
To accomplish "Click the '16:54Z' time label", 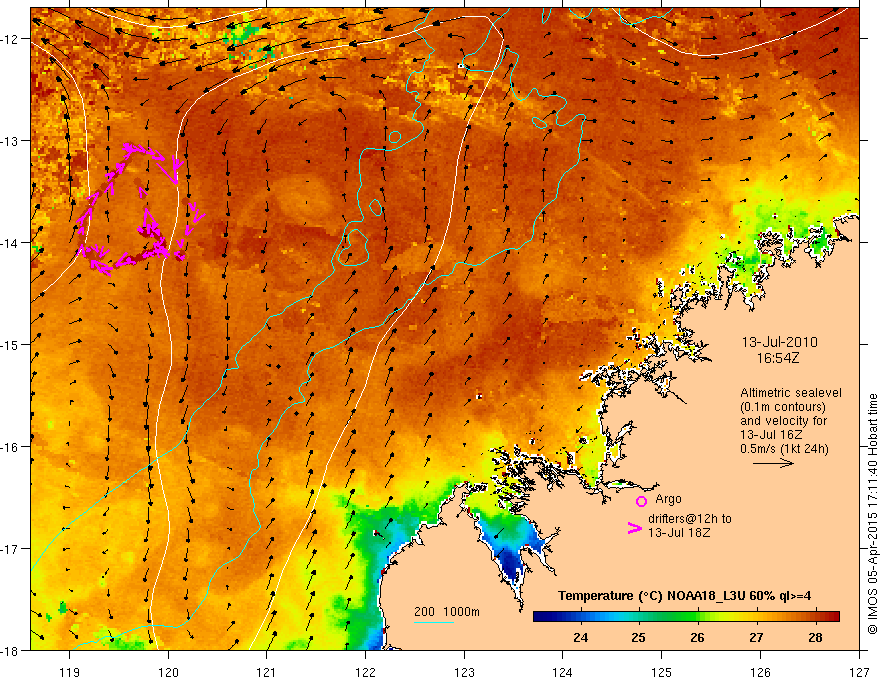I will (x=778, y=358).
